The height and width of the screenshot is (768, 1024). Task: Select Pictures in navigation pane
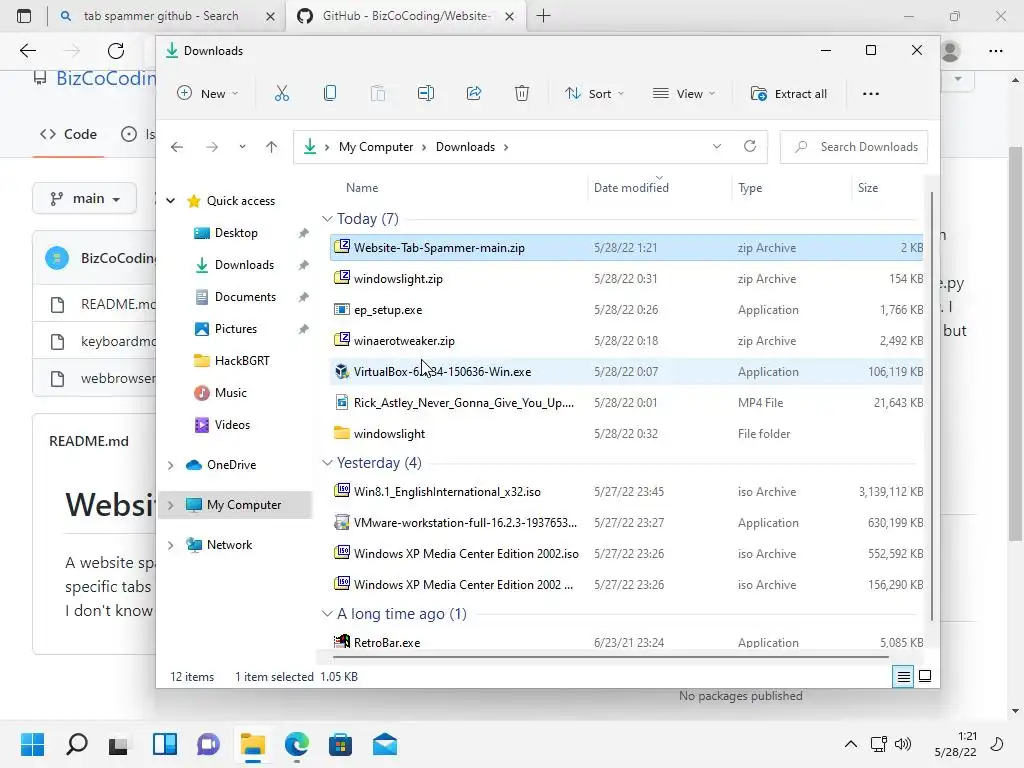[236, 329]
